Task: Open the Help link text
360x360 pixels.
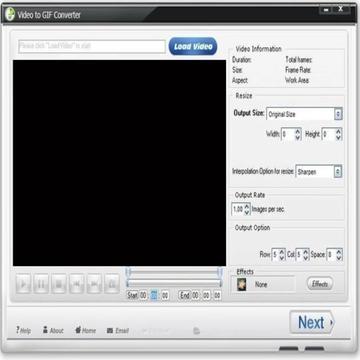Action: (x=25, y=331)
